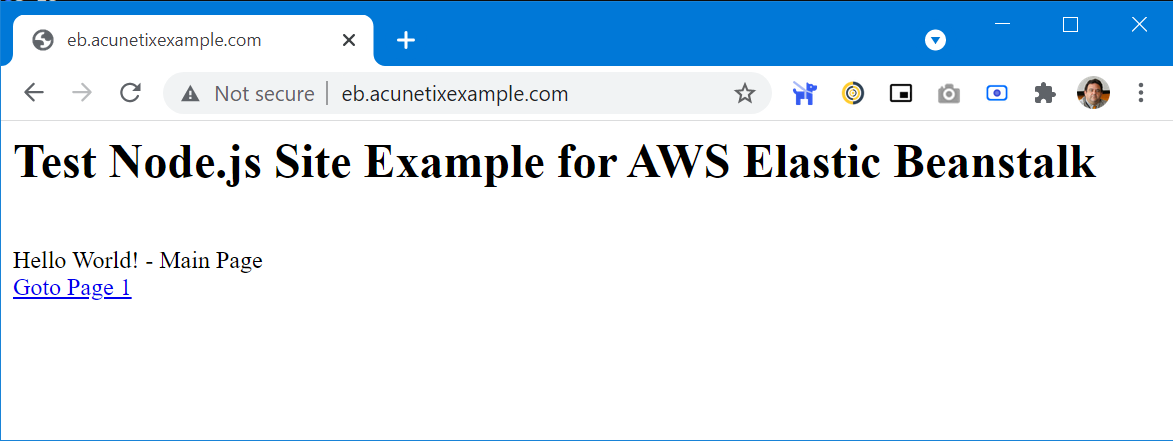
Task: Open a new tab with plus button
Action: click(406, 41)
